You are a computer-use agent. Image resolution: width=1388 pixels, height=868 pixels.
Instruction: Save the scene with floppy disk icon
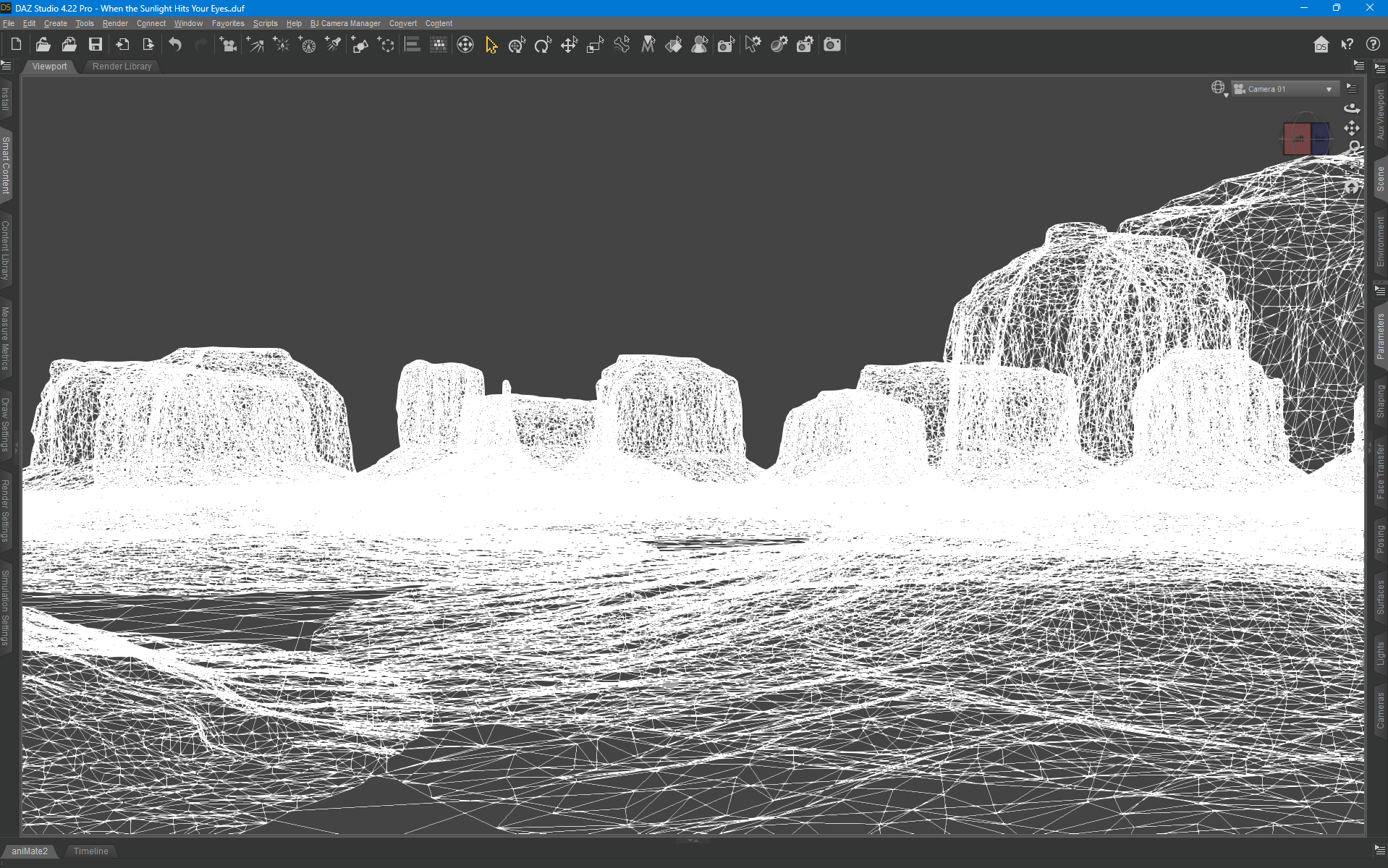click(96, 45)
